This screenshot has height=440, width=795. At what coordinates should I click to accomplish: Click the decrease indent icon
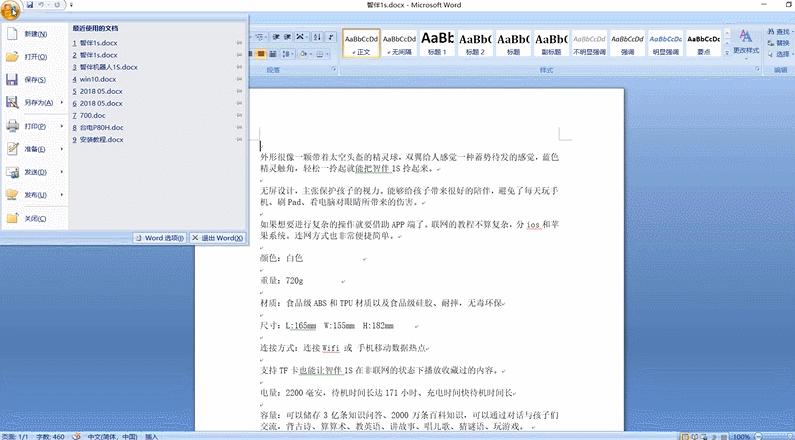[276, 37]
